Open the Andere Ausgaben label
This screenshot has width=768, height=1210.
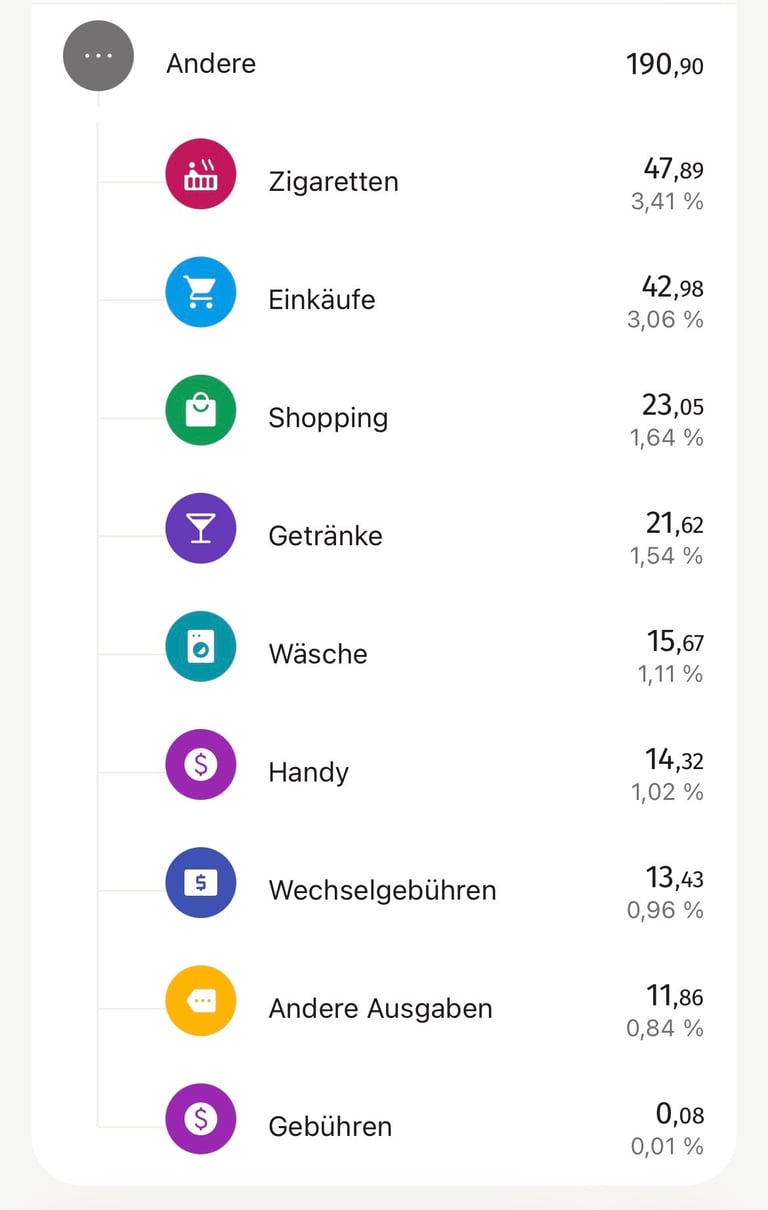point(380,1008)
